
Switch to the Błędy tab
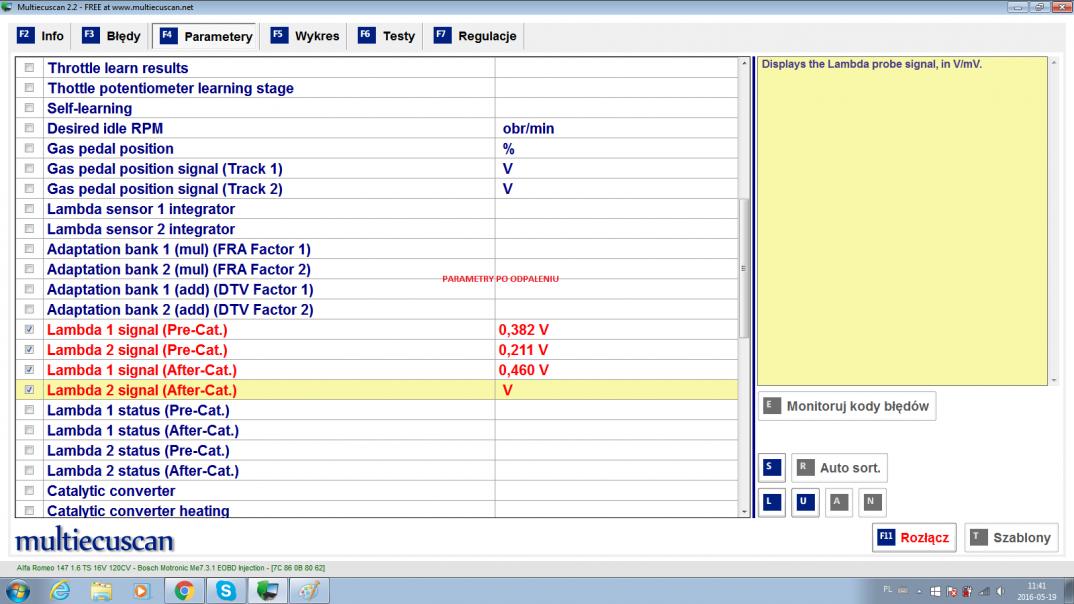pos(111,36)
